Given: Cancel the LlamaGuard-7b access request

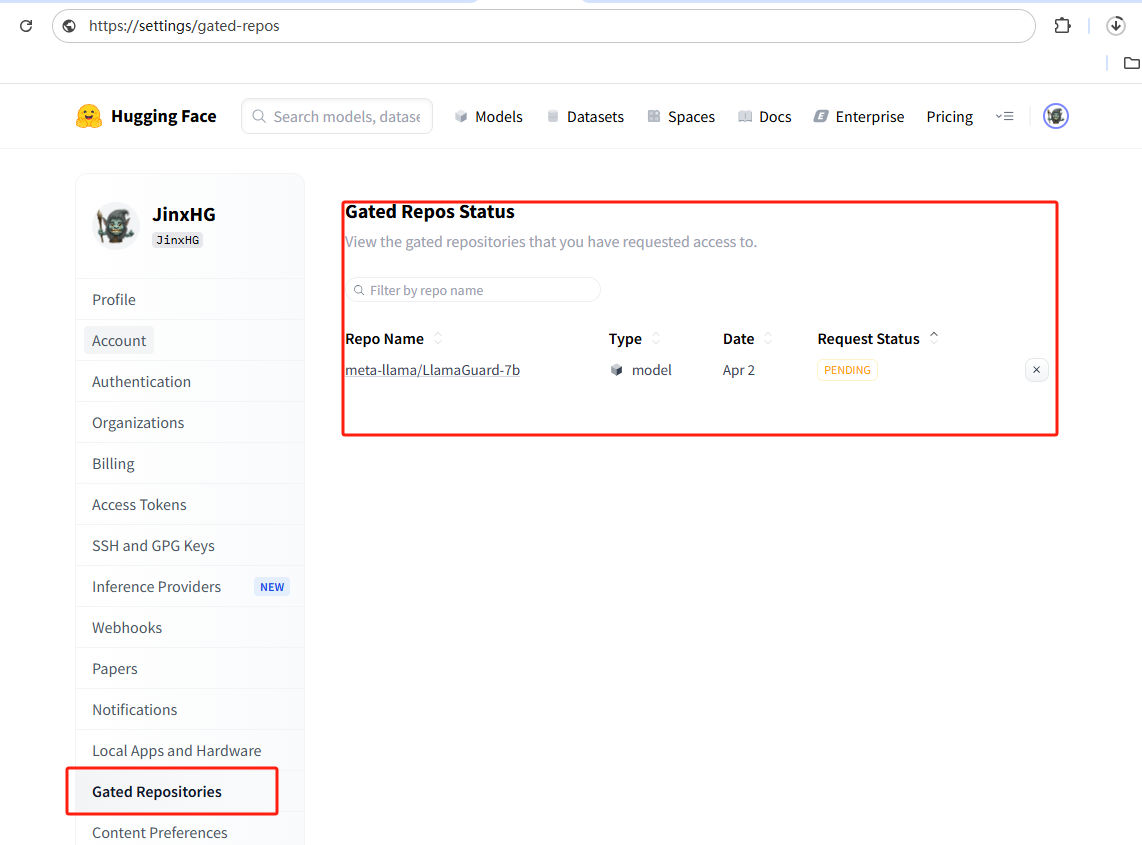Looking at the screenshot, I should click(1036, 370).
